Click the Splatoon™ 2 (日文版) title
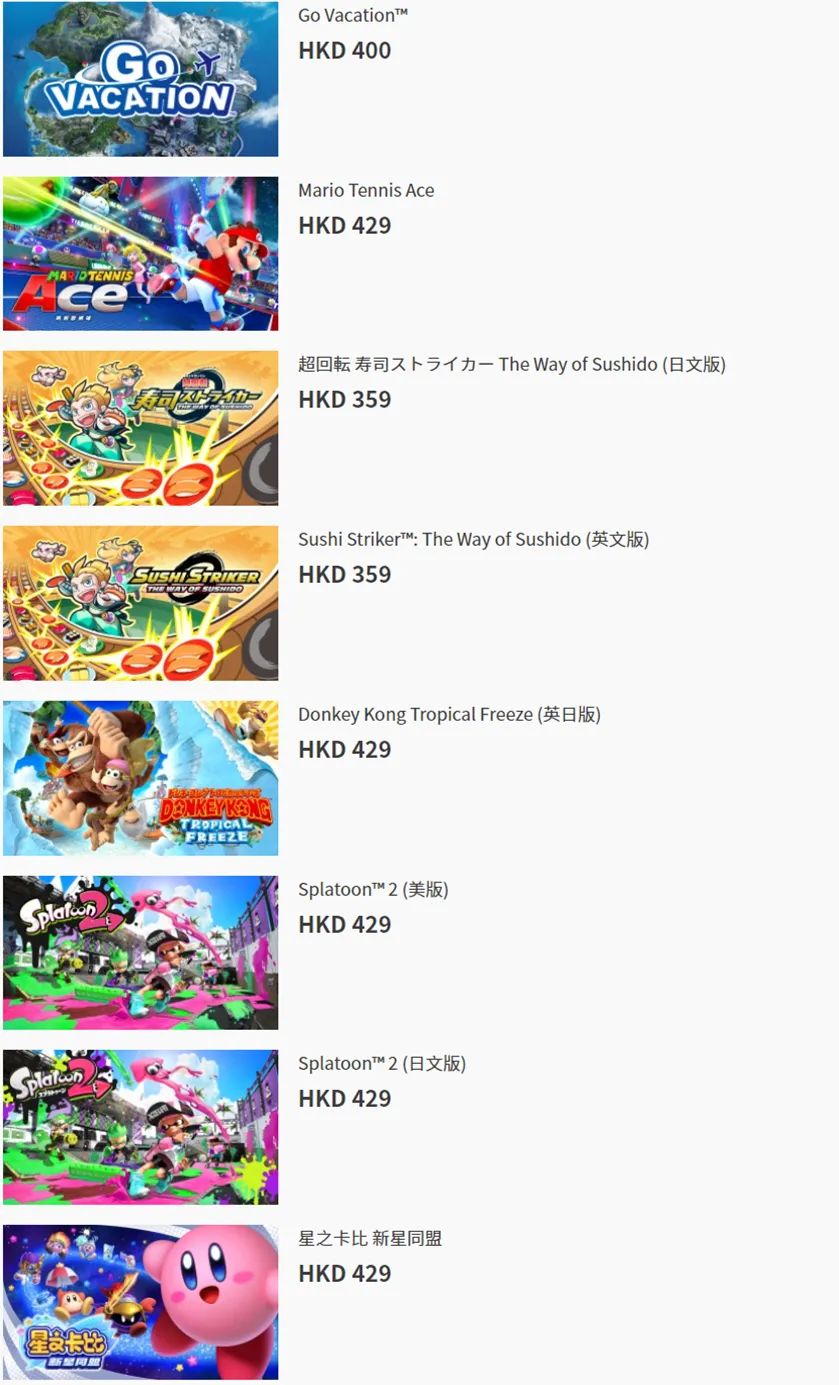839x1385 pixels. click(382, 1063)
